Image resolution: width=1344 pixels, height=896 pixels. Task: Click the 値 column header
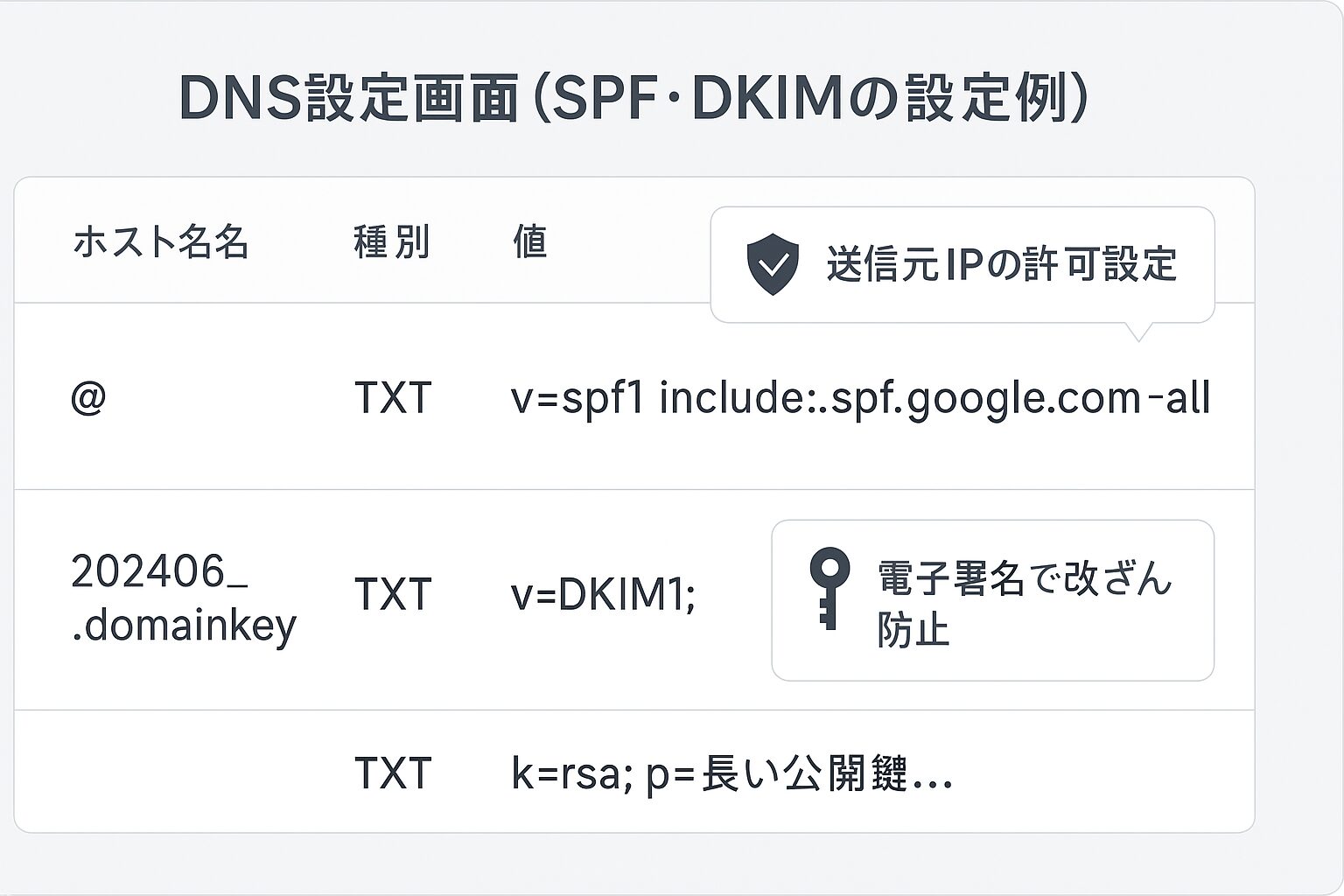tap(530, 241)
